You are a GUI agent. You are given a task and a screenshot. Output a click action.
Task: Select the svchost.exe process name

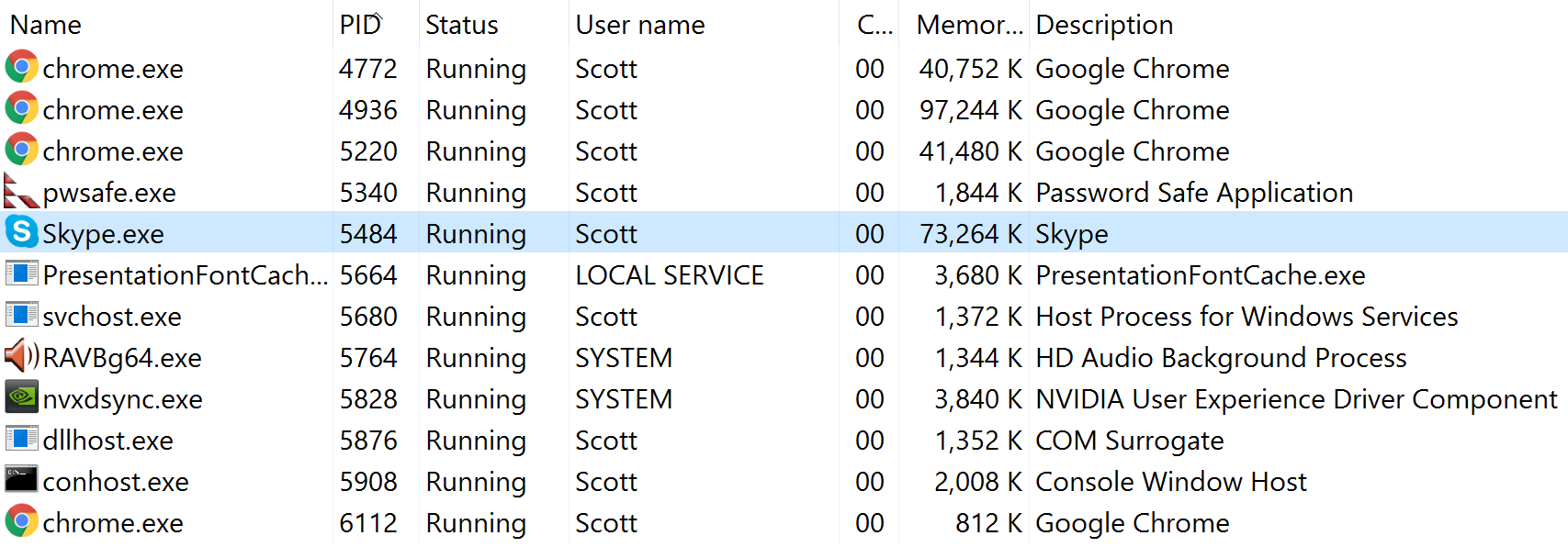112,317
